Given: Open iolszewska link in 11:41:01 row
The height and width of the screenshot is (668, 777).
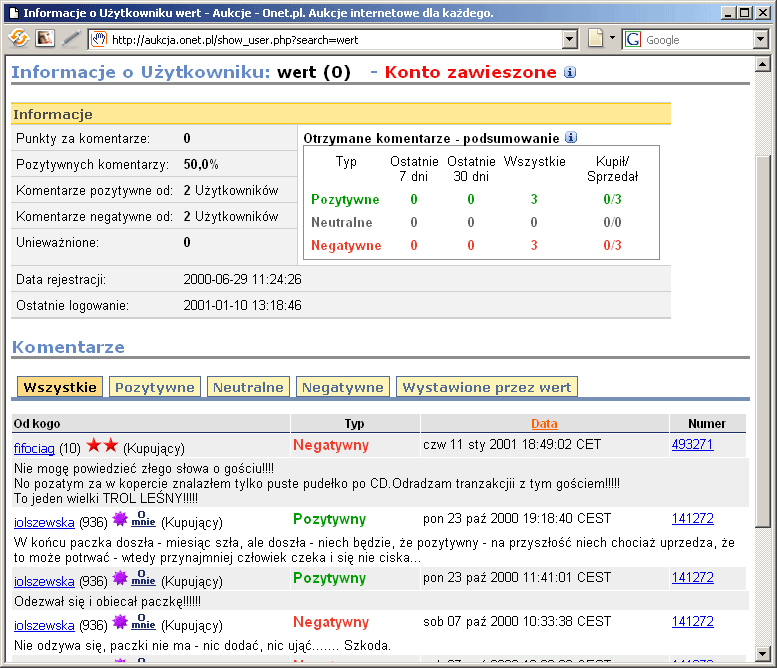Looking at the screenshot, I should [44, 581].
